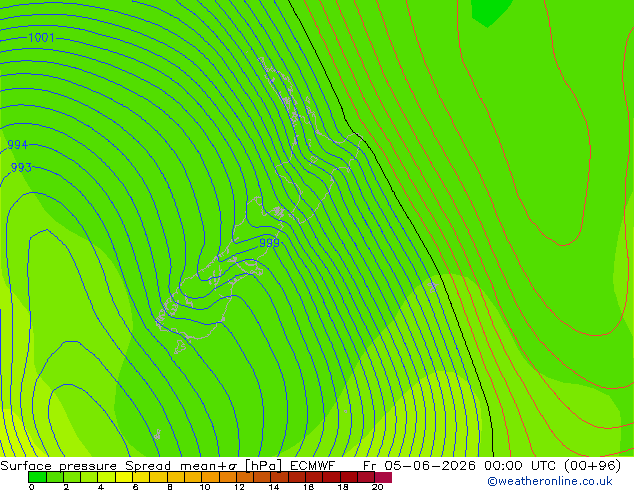
Task: Click the forecast date 05-06-2026
Action: [x=430, y=466]
